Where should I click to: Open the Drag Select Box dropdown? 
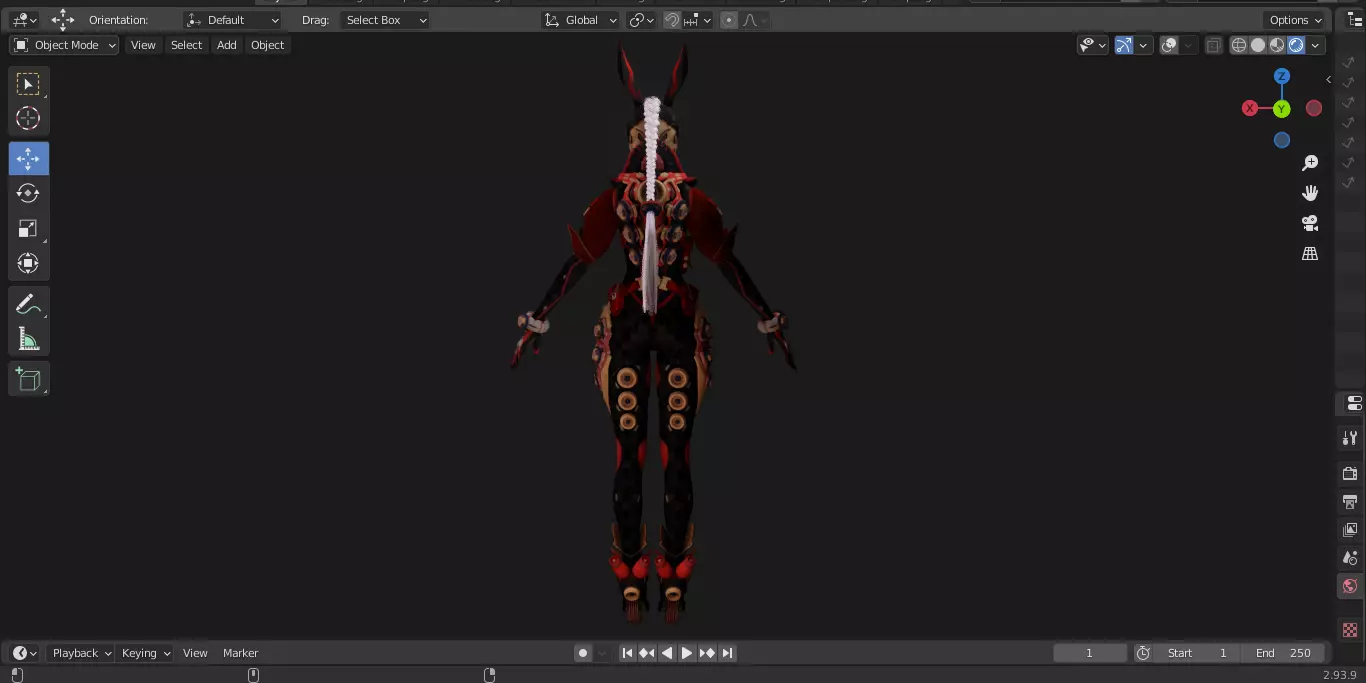click(384, 20)
